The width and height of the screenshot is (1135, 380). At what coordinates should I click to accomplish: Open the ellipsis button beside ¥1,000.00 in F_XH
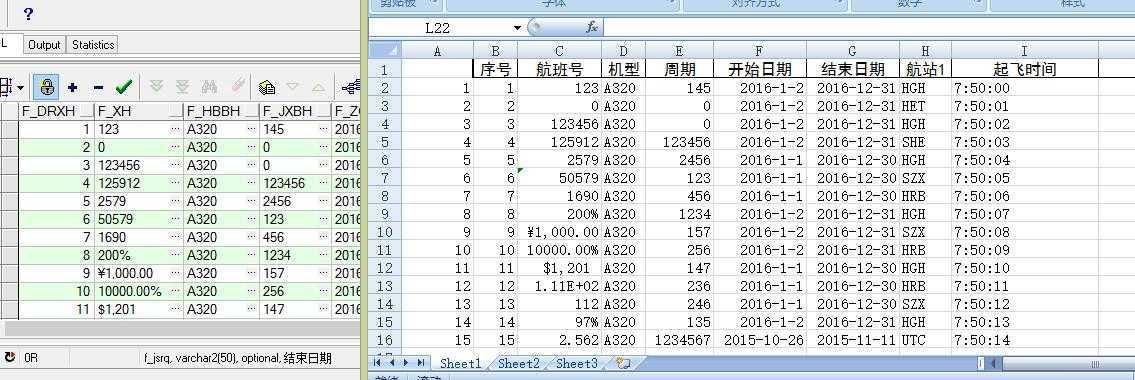(176, 273)
